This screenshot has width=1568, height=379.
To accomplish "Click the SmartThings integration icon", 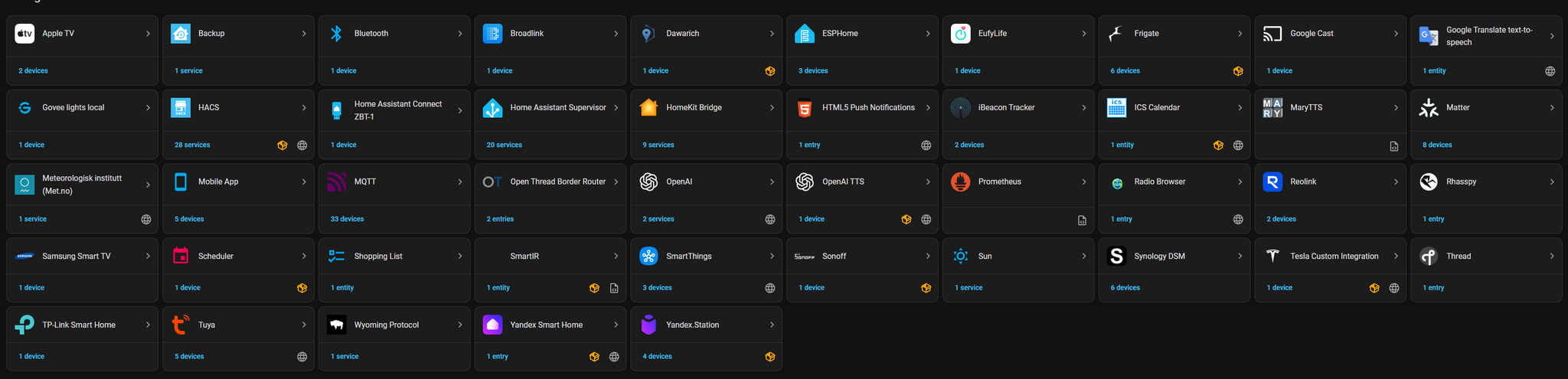I will (648, 256).
